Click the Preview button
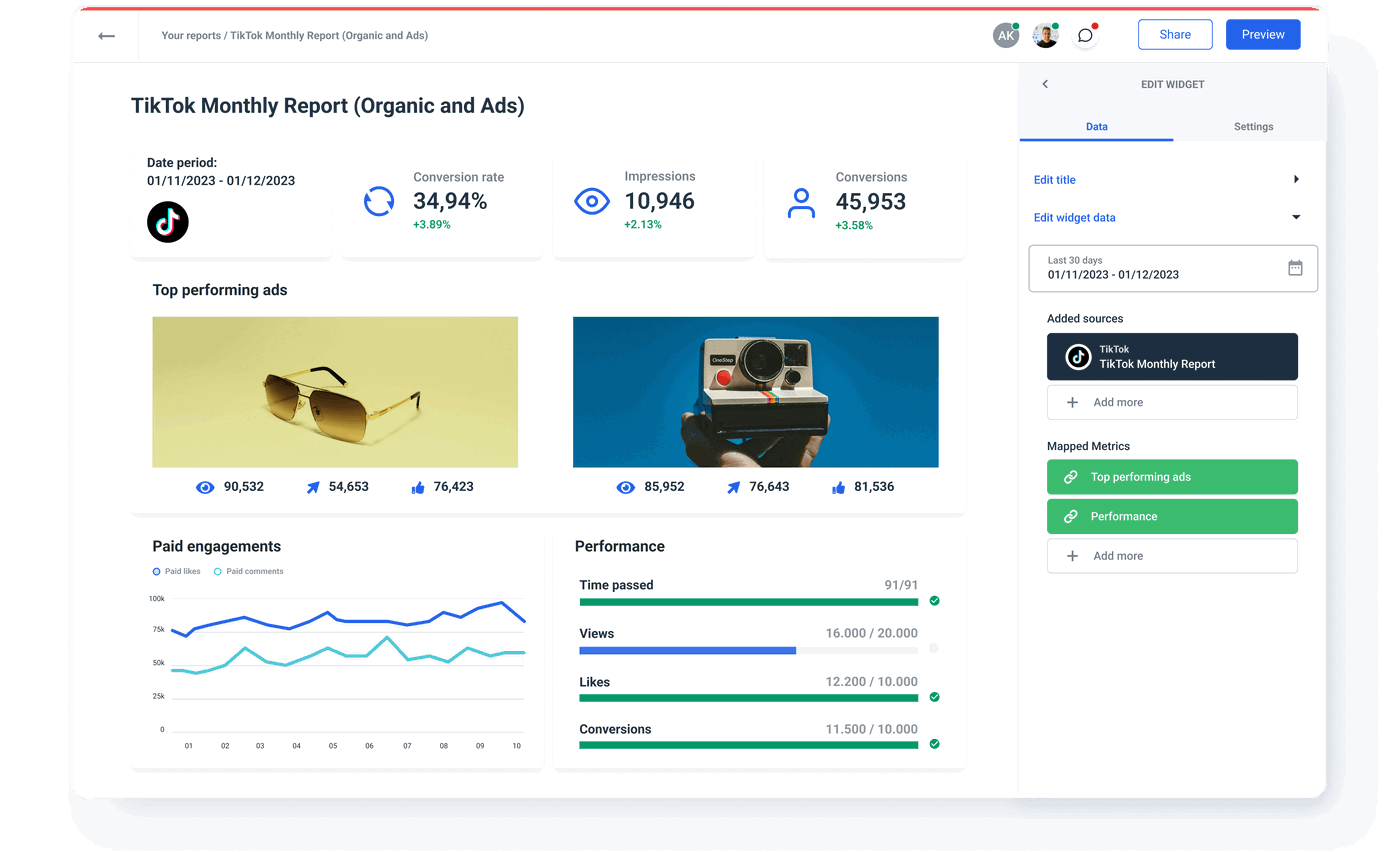This screenshot has width=1400, height=852. pyautogui.click(x=1262, y=34)
